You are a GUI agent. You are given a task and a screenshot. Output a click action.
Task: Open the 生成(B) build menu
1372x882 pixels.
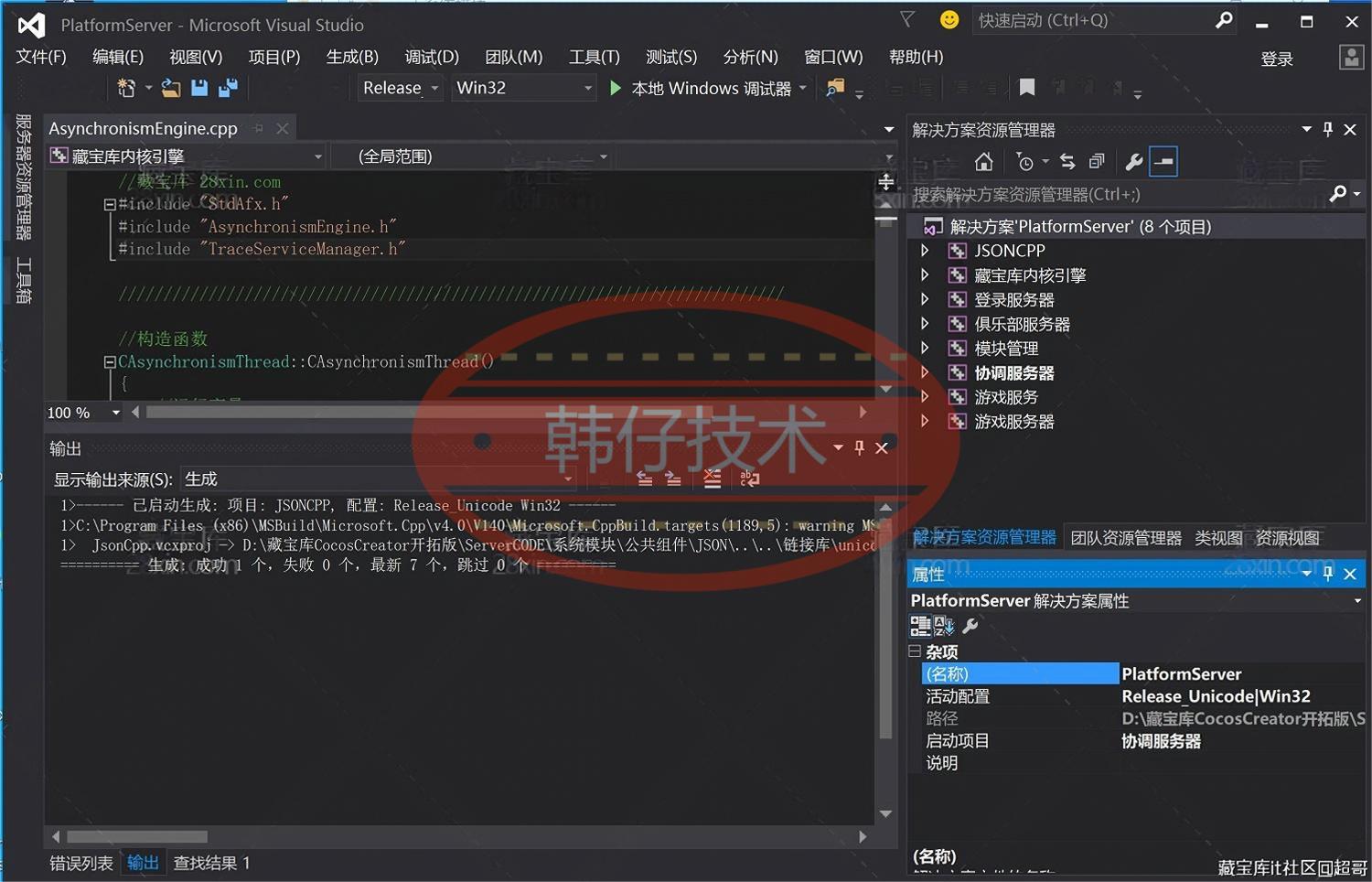352,57
